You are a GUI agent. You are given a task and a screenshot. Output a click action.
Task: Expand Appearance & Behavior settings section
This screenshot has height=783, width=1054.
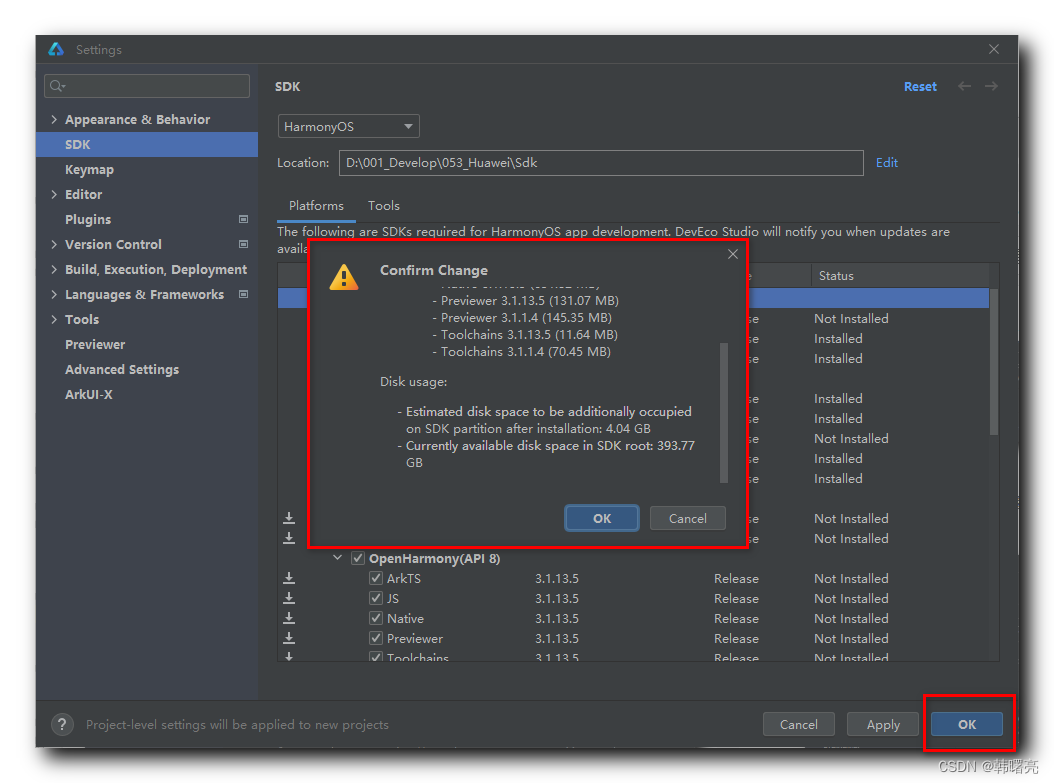54,120
